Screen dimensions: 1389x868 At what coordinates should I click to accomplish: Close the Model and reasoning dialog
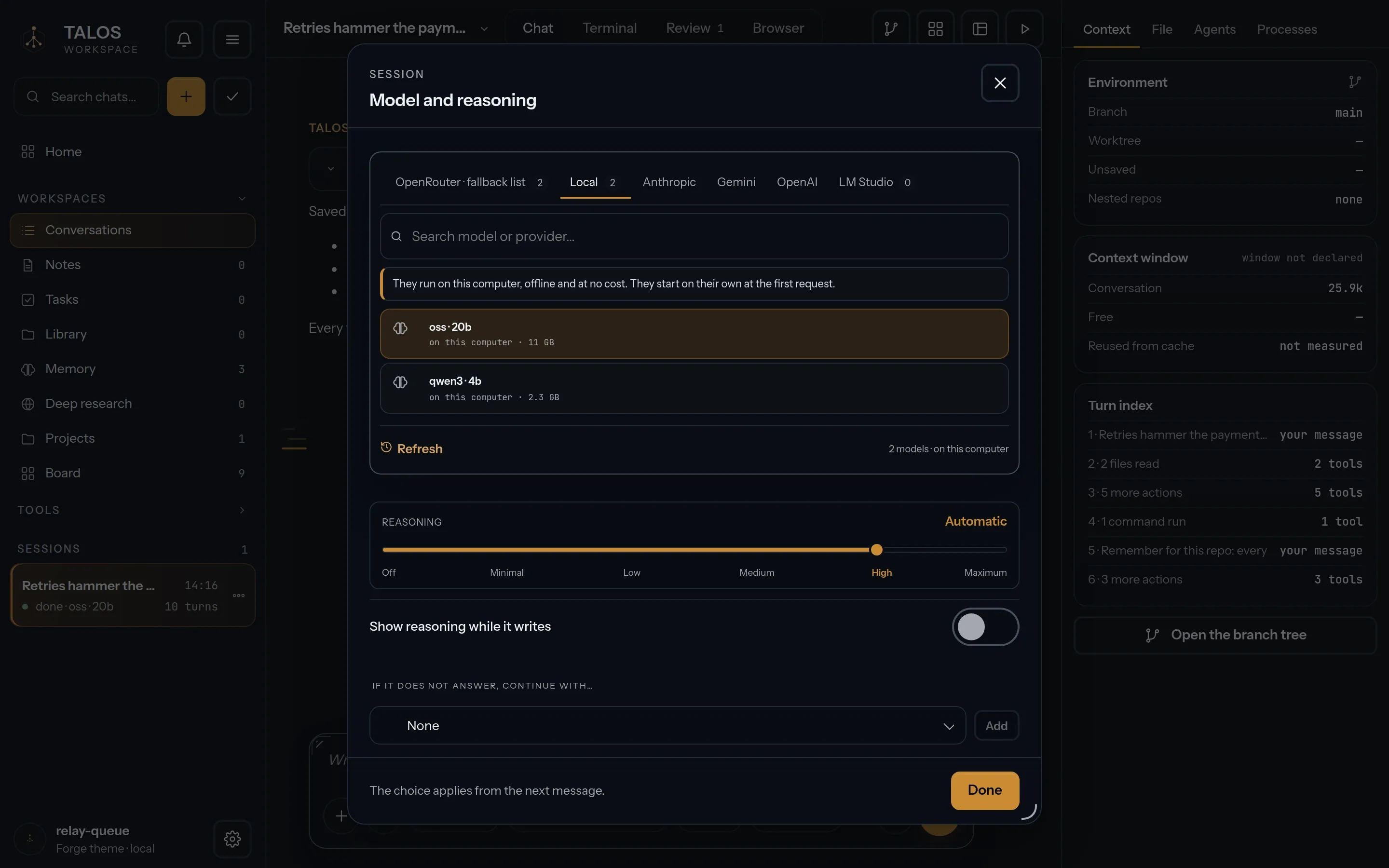pos(1000,82)
